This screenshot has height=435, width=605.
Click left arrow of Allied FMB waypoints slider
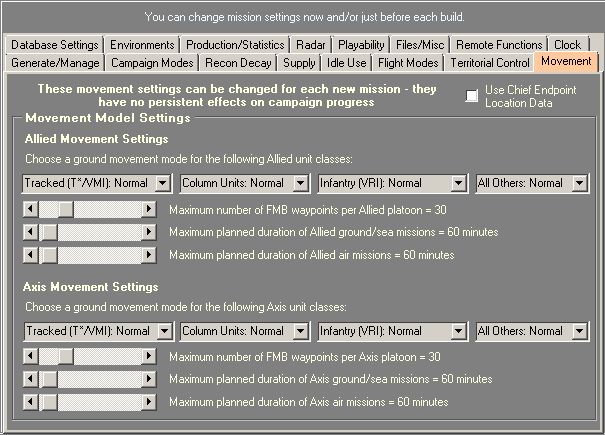(30, 209)
